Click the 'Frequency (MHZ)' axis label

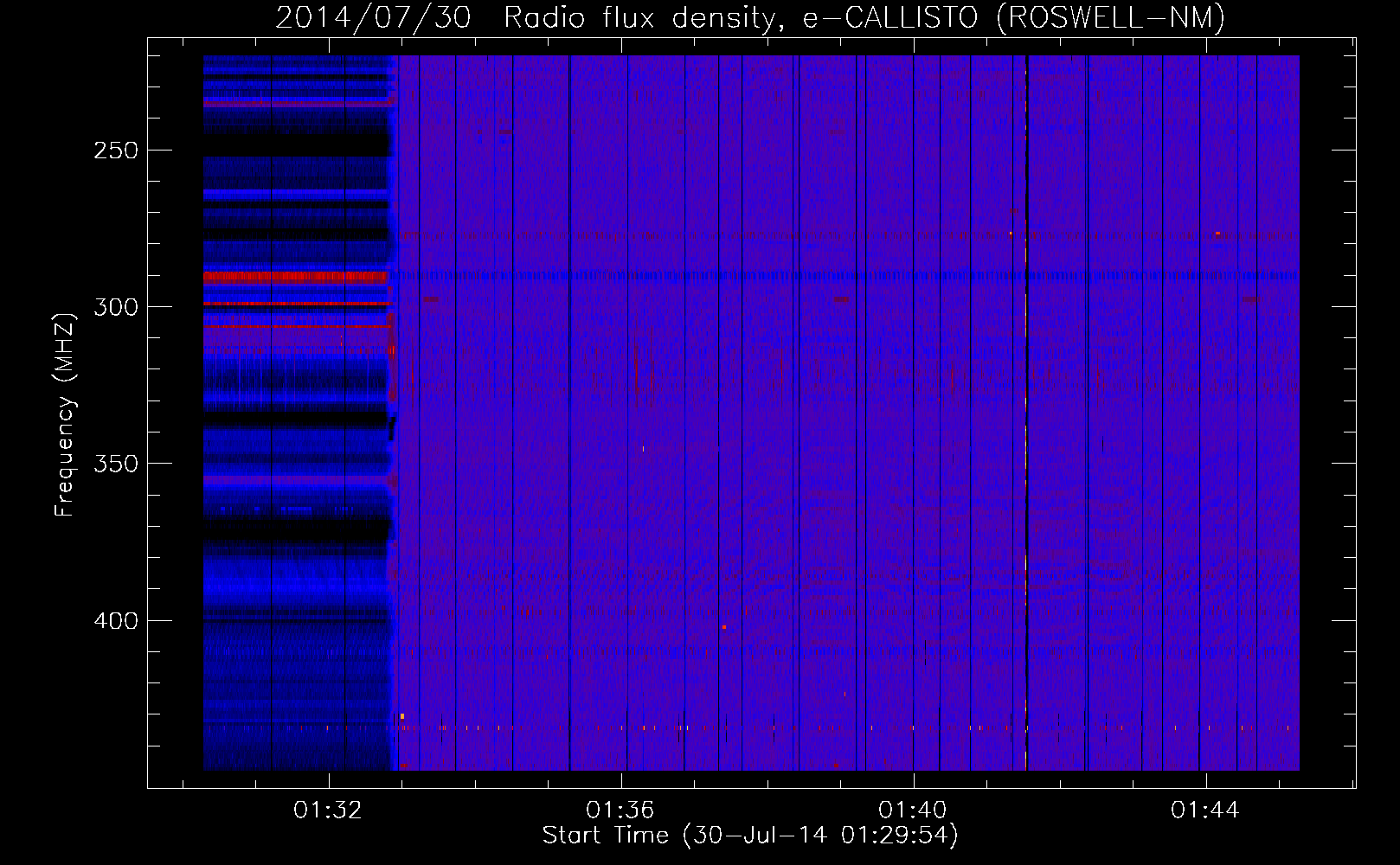pos(65,414)
